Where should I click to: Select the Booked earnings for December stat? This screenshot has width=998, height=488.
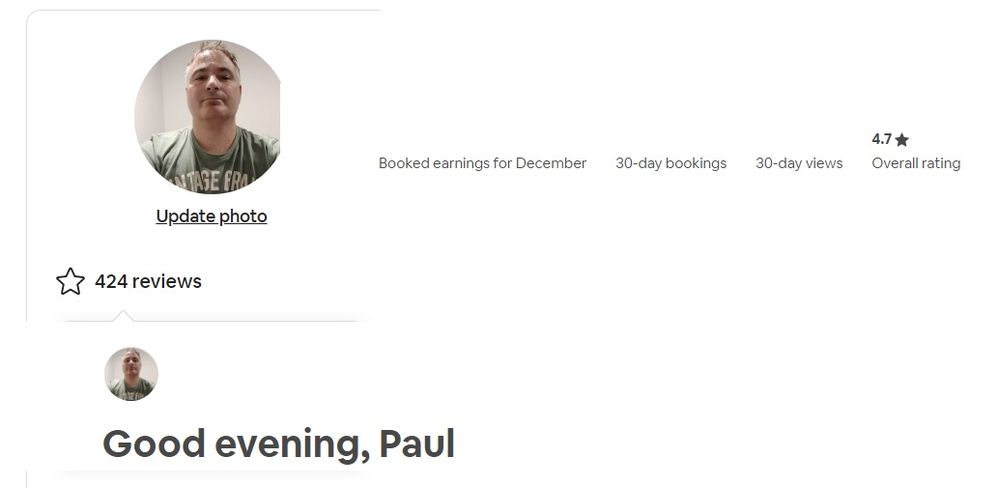tap(482, 163)
